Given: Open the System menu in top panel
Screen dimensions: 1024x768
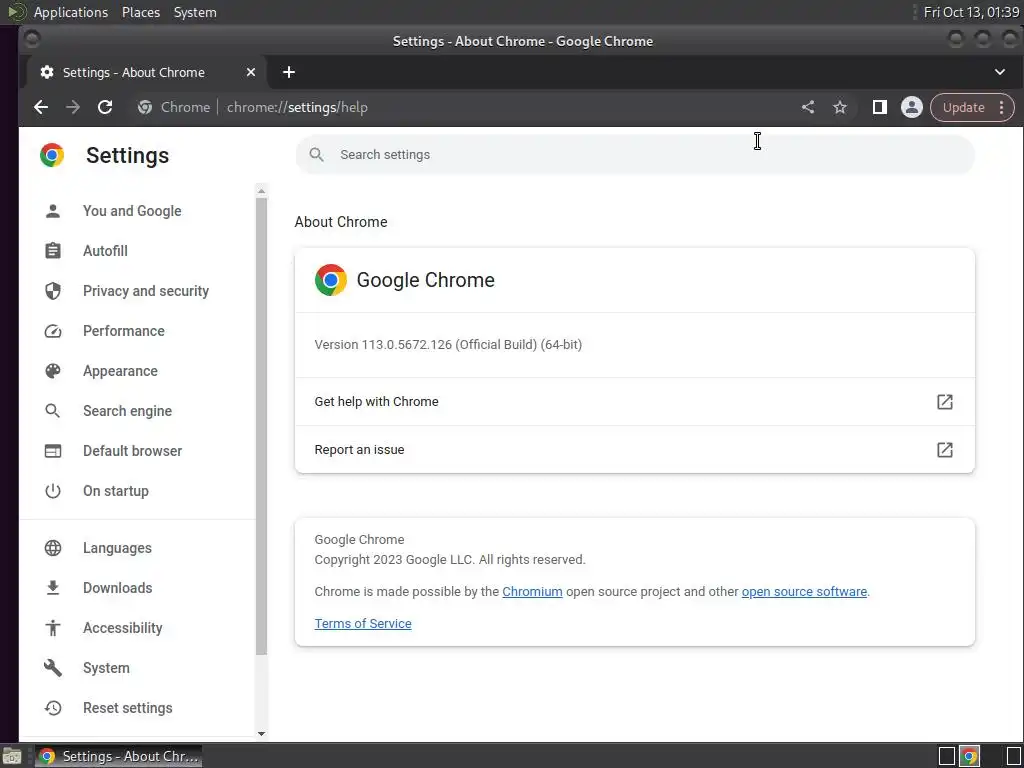Looking at the screenshot, I should point(195,12).
